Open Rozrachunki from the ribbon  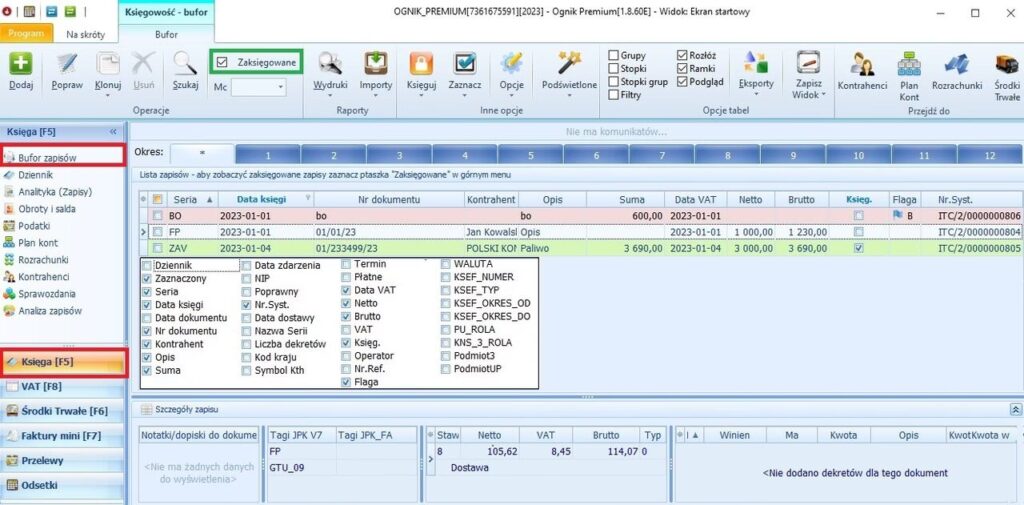[956, 64]
